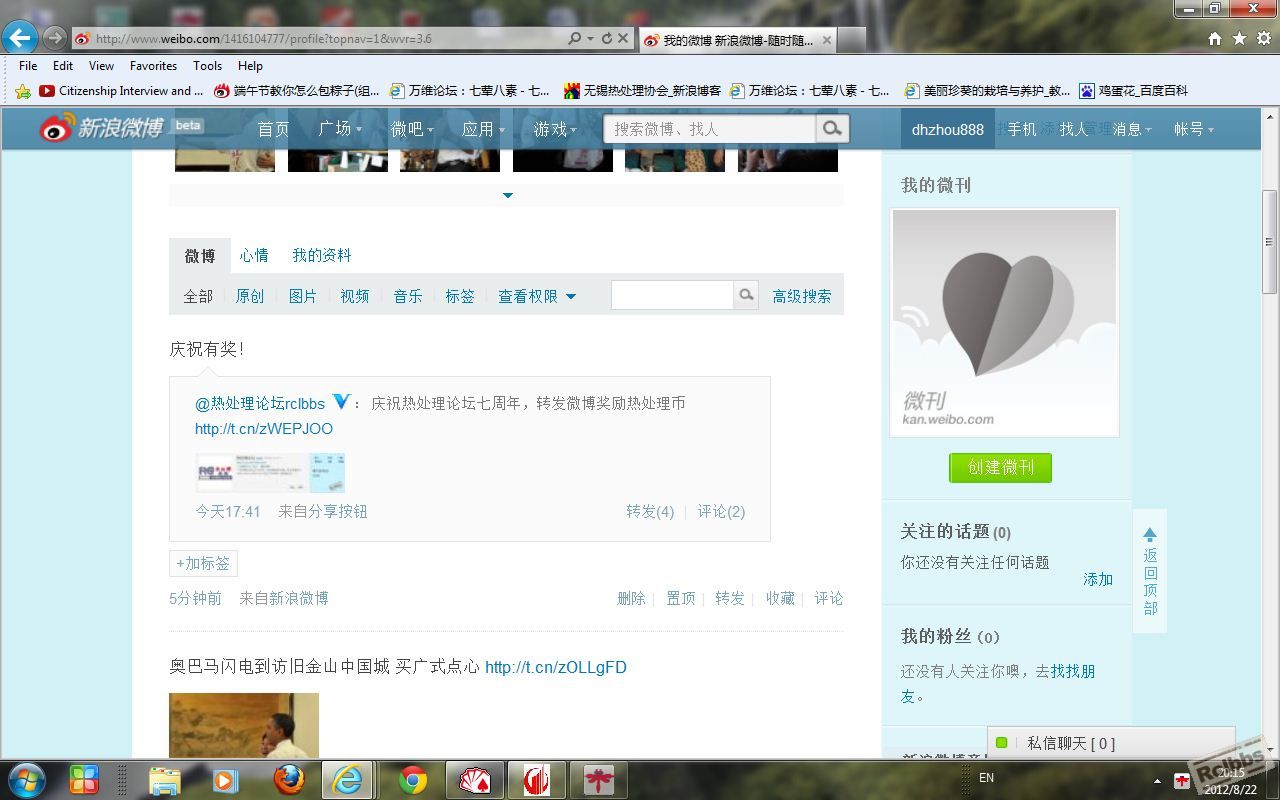Click the 微刊 heart cover image
1280x800 pixels.
tap(1004, 322)
